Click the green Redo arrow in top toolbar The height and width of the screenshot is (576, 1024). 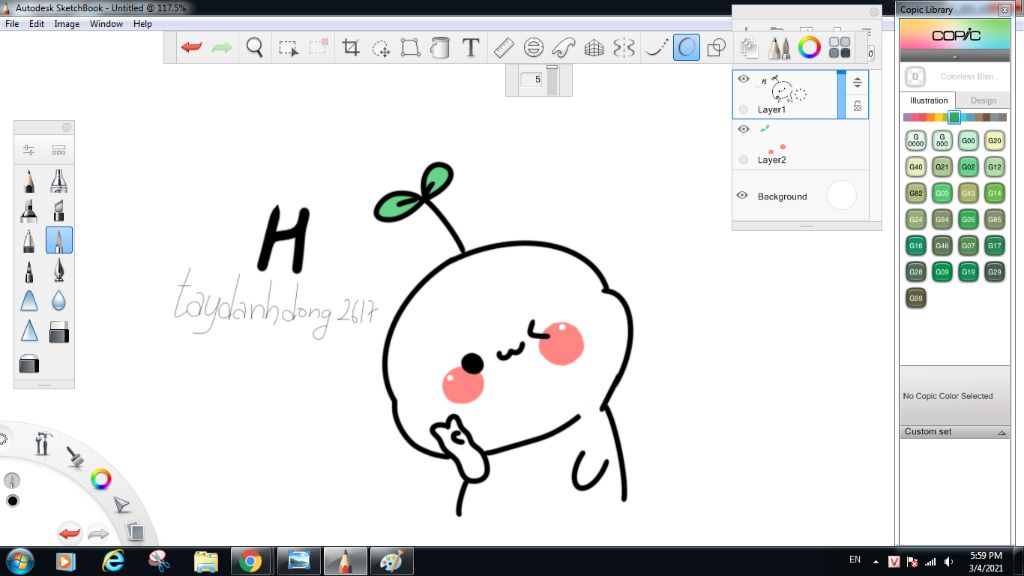(x=222, y=48)
